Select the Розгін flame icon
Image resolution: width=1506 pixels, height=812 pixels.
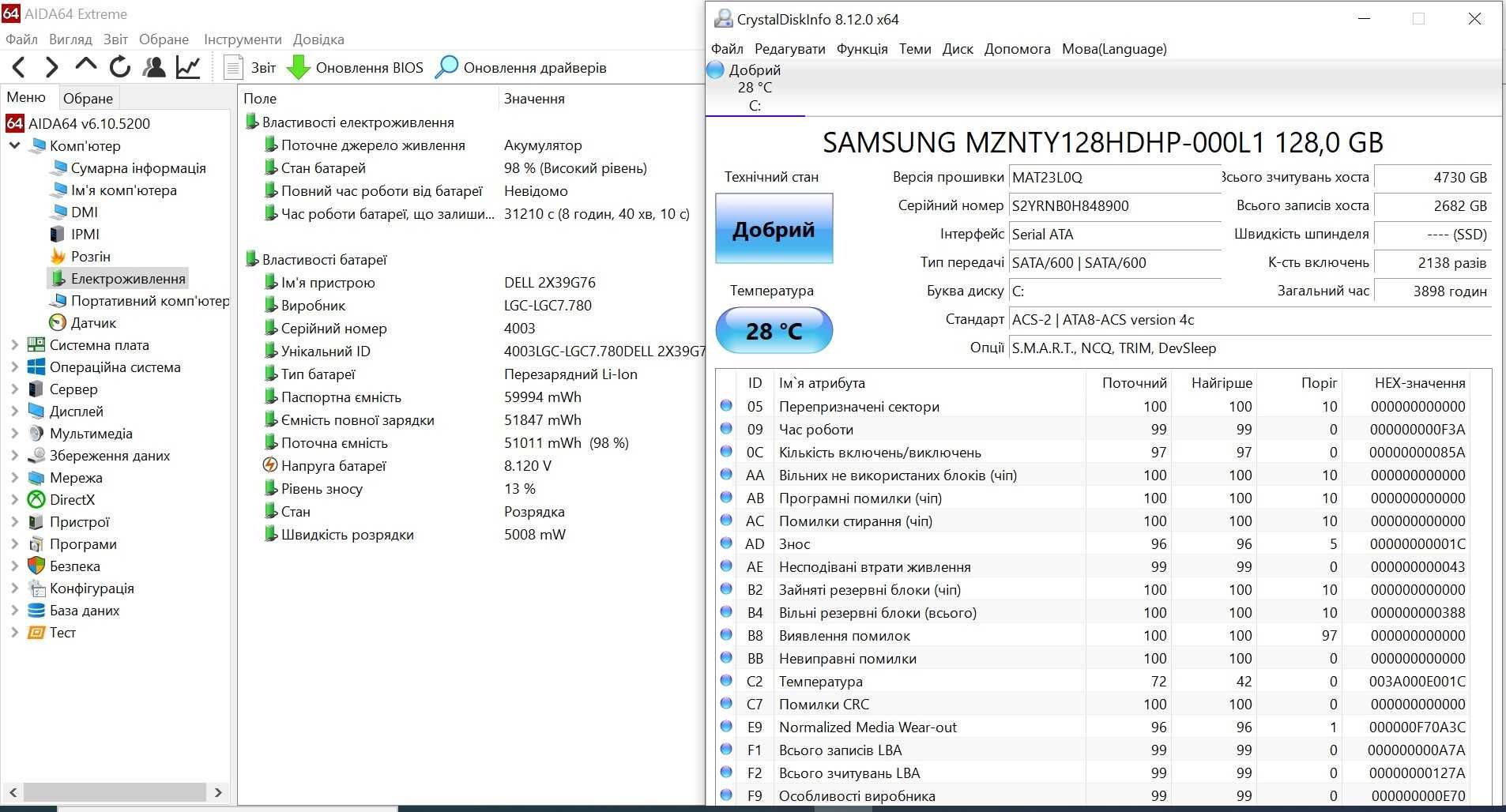(58, 257)
